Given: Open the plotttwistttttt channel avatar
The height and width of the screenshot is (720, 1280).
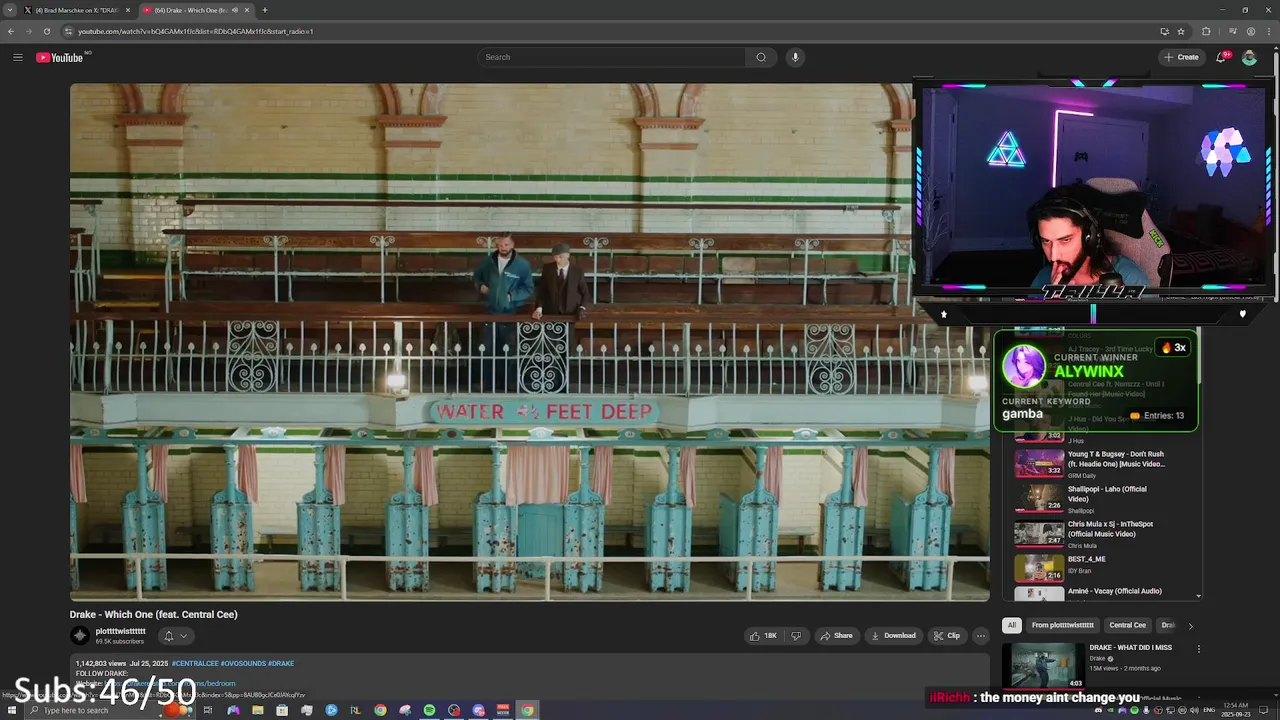Looking at the screenshot, I should pos(80,635).
